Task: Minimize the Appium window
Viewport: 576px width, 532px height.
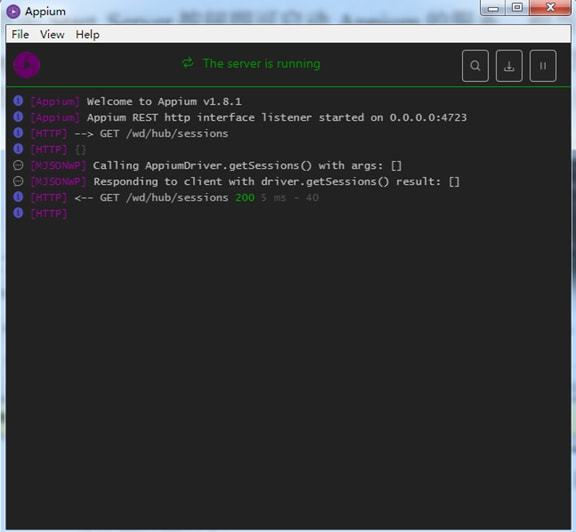Action: 493,8
